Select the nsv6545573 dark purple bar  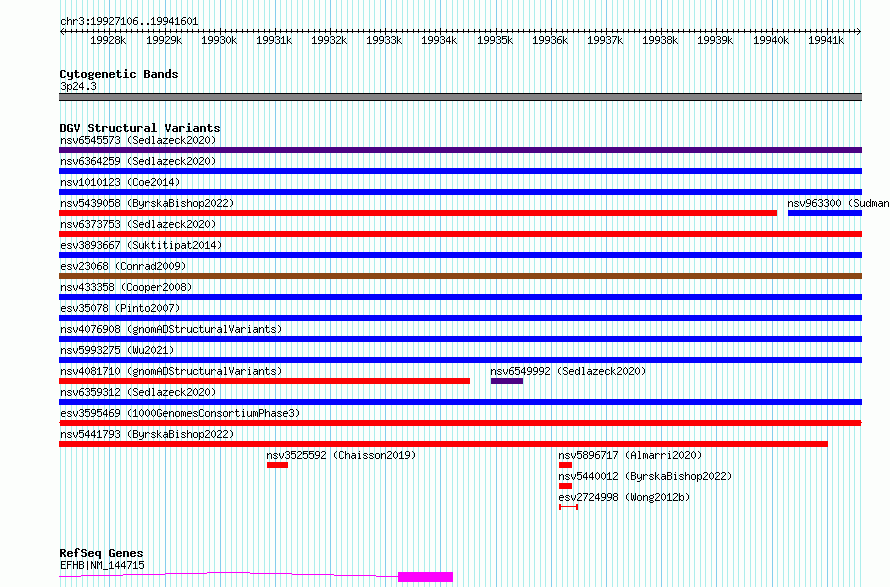460,150
